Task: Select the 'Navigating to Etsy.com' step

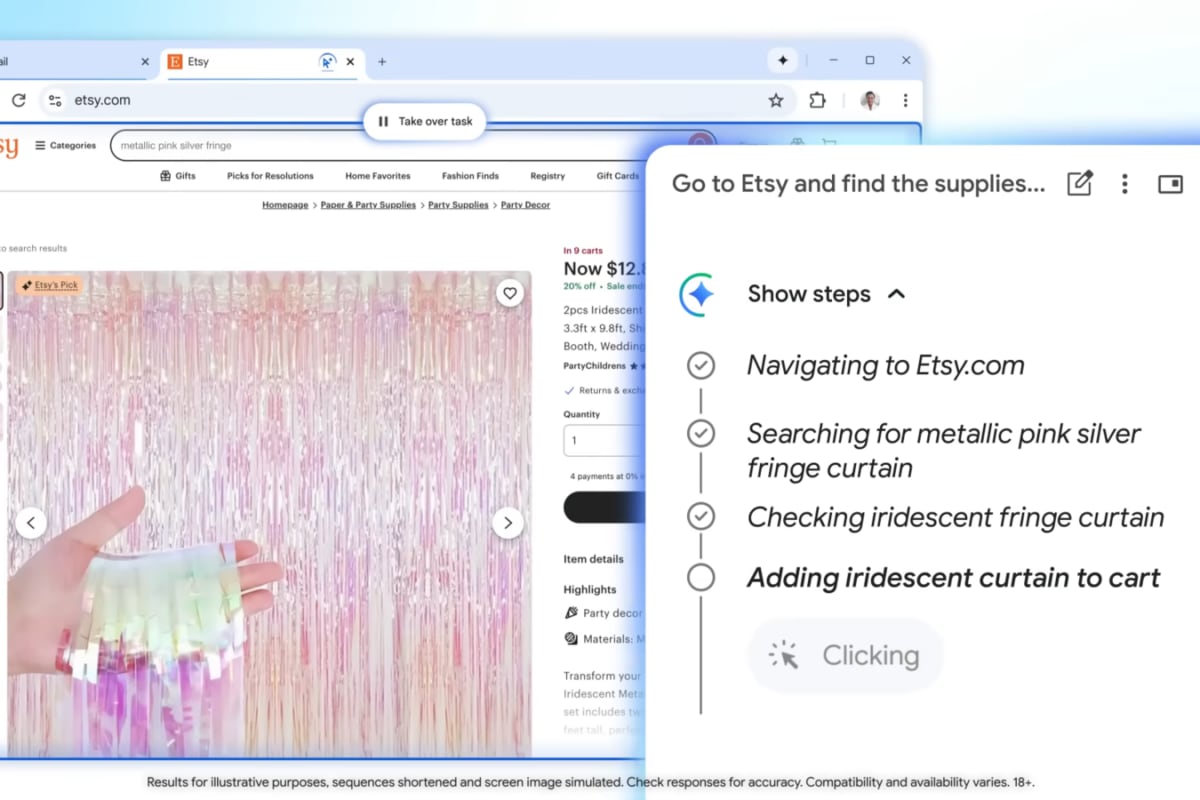Action: (x=886, y=365)
